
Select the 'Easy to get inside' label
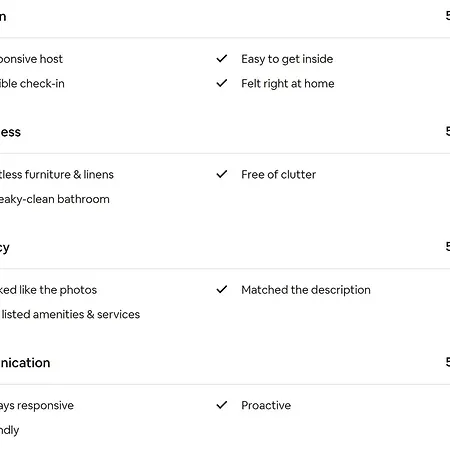287,59
